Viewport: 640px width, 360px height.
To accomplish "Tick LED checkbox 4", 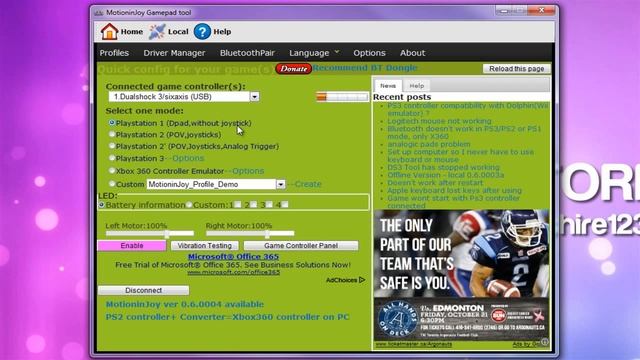I will [285, 204].
